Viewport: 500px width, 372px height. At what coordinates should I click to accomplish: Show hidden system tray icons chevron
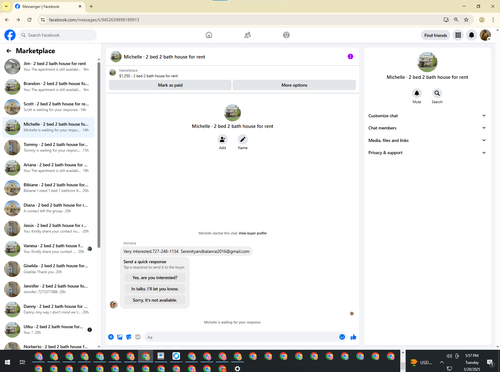pyautogui.click(x=442, y=362)
